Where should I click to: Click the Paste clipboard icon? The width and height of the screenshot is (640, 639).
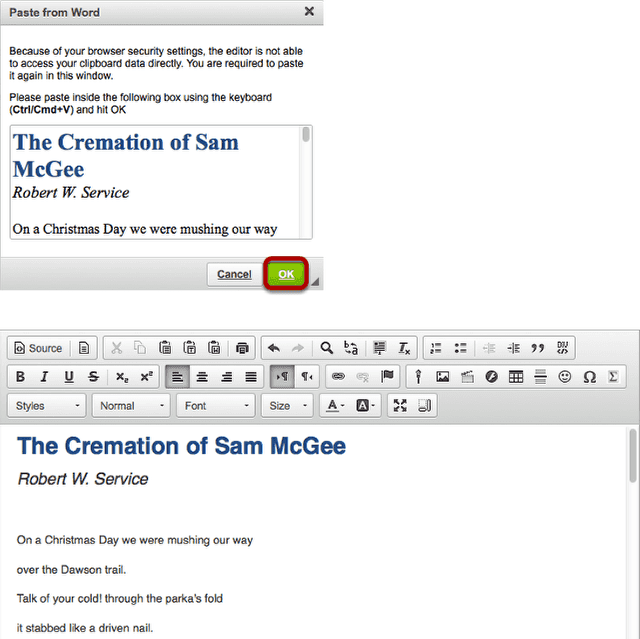pos(165,348)
